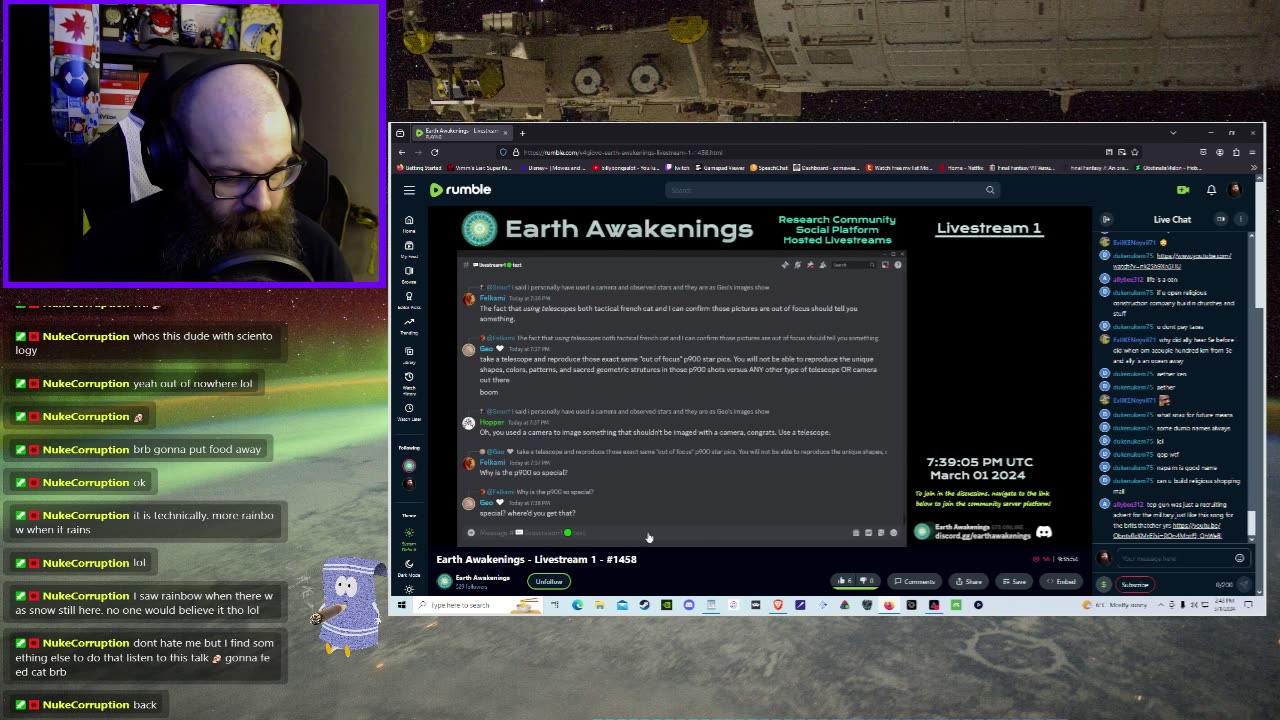This screenshot has width=1280, height=720.
Task: Click the green go-live camera icon
Action: pos(1183,190)
